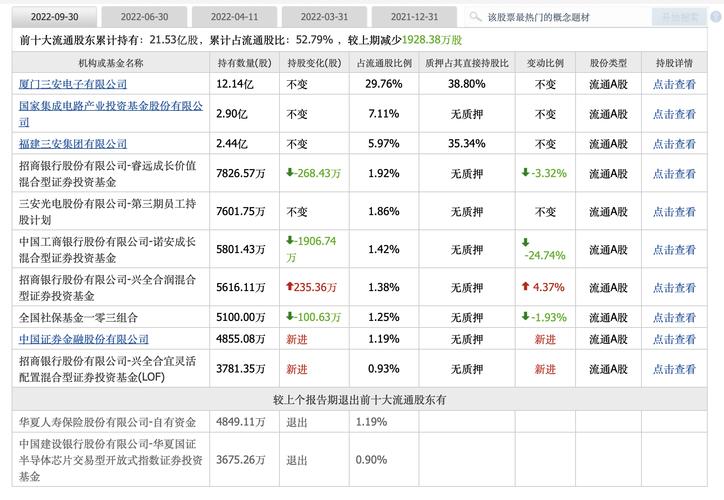
Task: Click the 持股详情 column header
Action: [x=674, y=63]
